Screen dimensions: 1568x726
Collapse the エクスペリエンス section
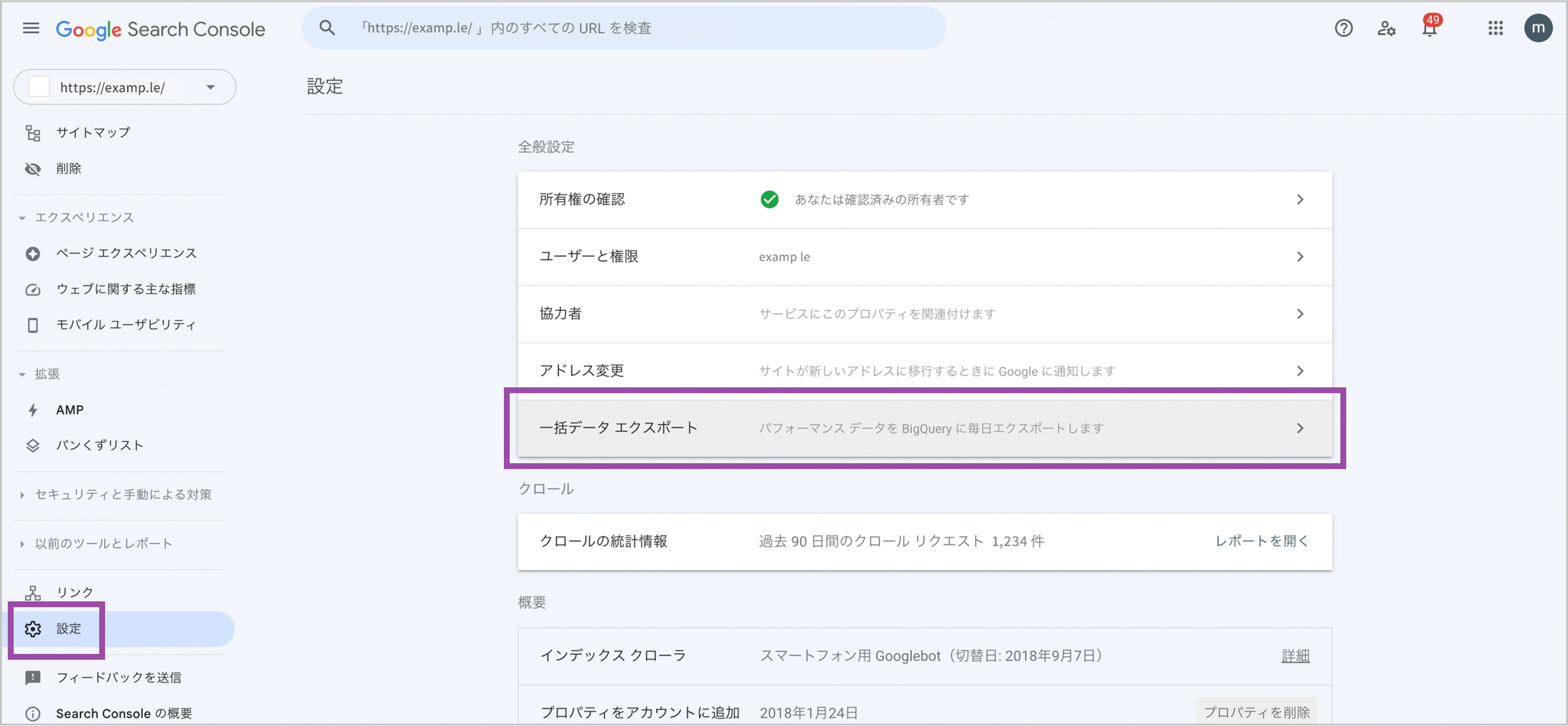(x=22, y=218)
